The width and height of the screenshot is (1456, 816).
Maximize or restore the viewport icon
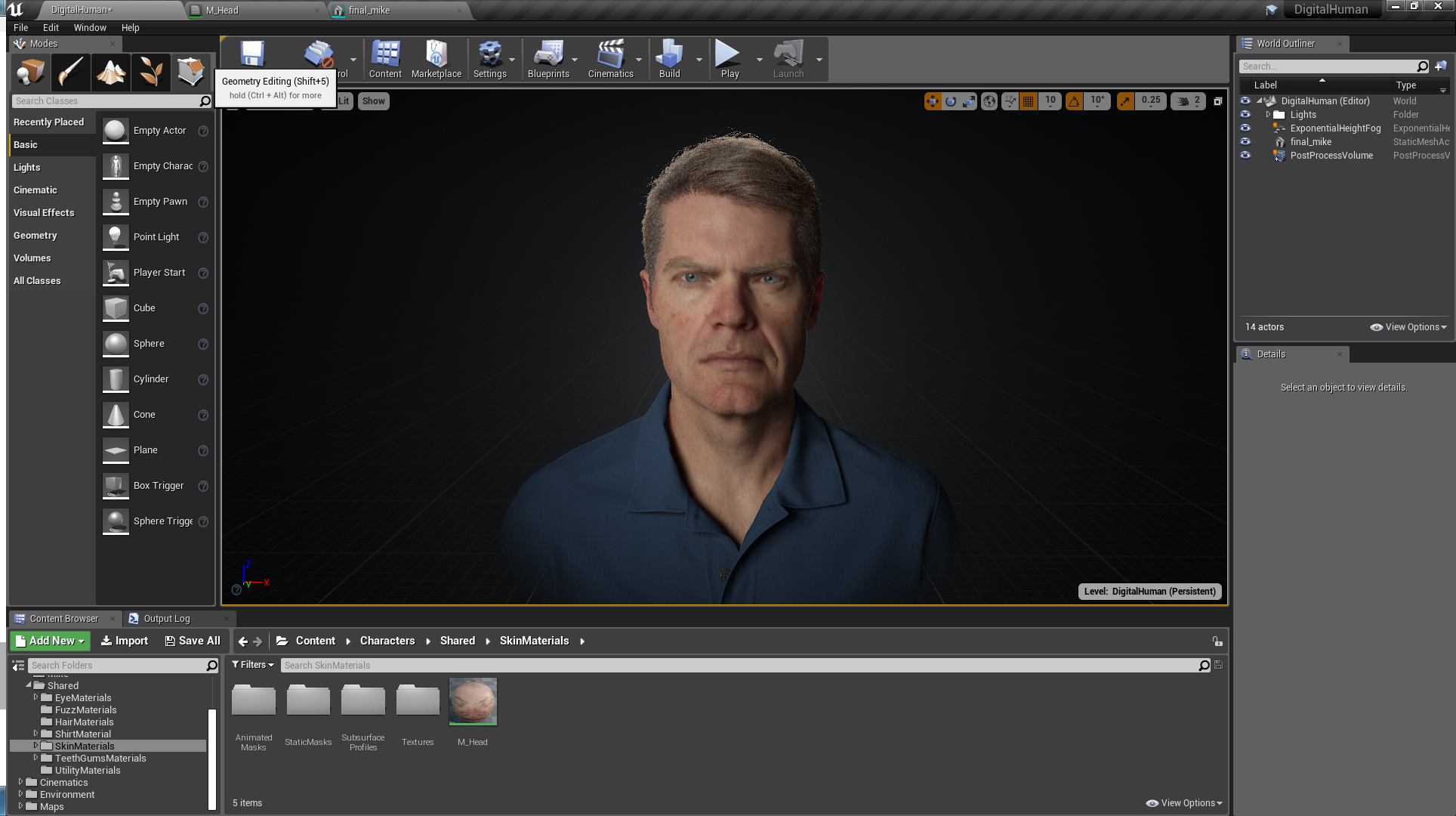click(x=1218, y=101)
